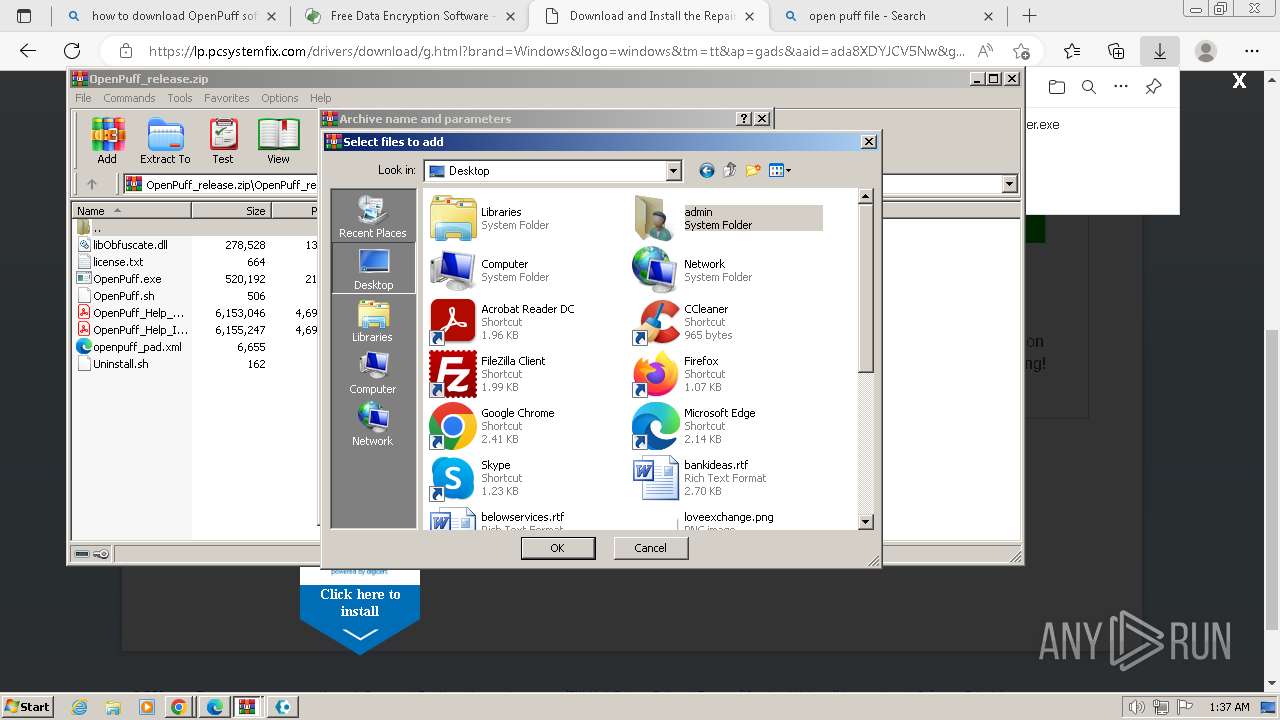This screenshot has width=1280, height=720.
Task: Open Internet Explorer from taskbar
Action: [x=81, y=707]
